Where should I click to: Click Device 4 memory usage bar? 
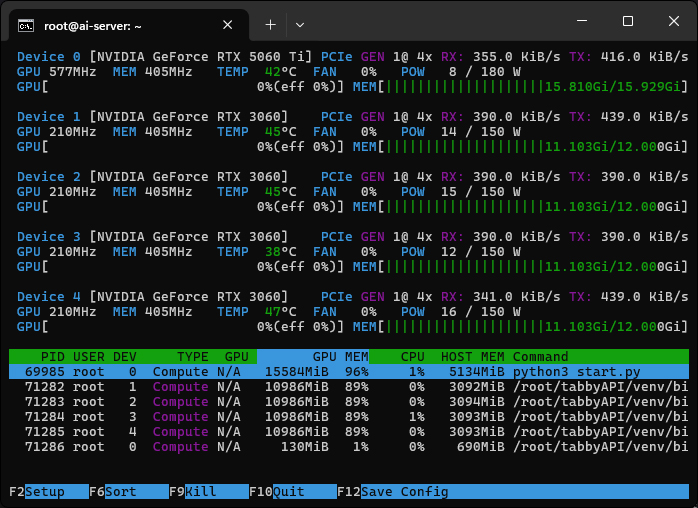(521, 327)
